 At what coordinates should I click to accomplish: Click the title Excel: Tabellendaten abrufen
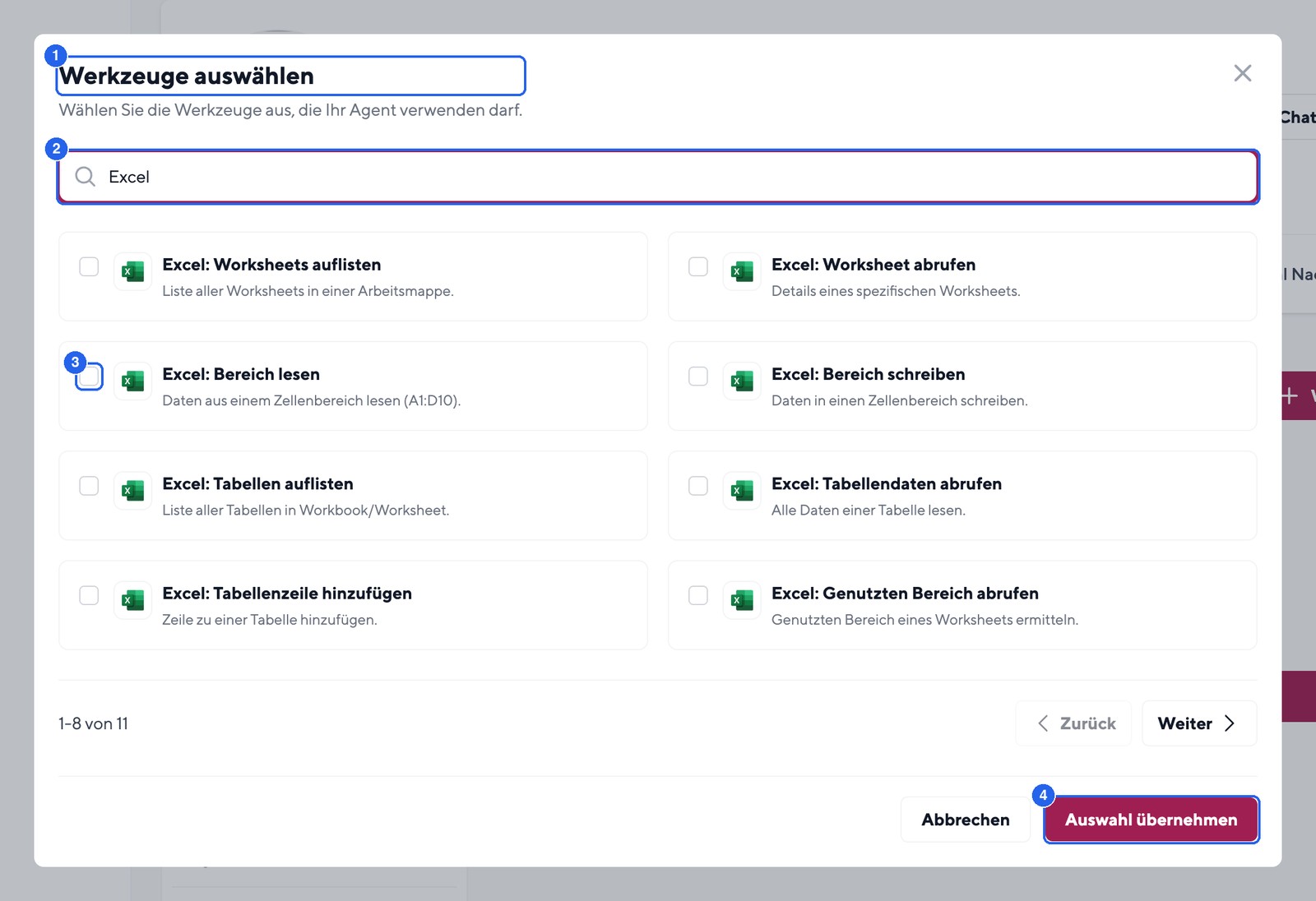(x=887, y=483)
